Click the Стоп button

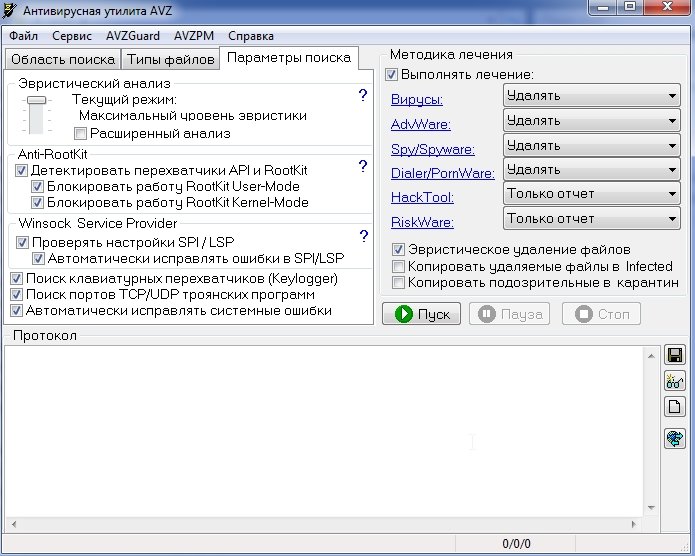point(601,314)
